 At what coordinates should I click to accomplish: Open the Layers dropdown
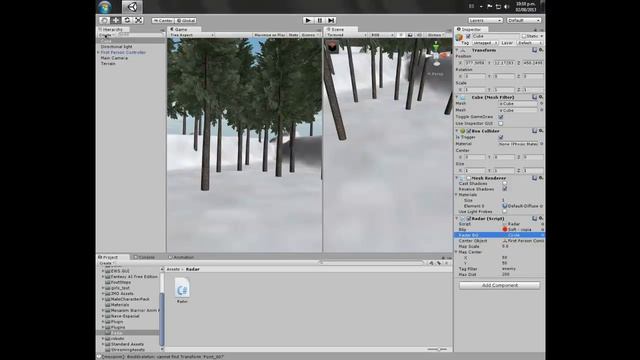pos(485,20)
